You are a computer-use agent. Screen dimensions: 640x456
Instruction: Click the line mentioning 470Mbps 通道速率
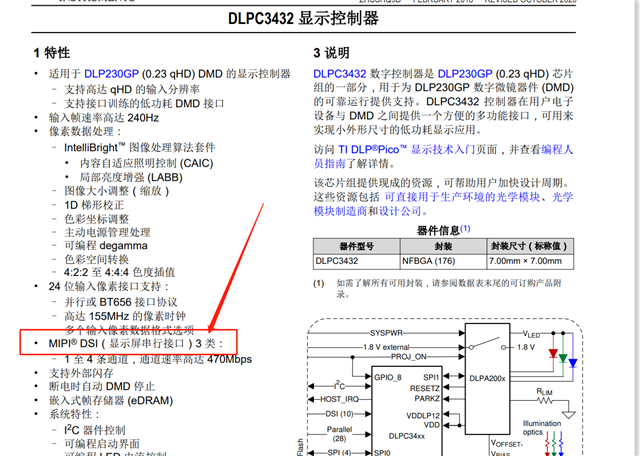pyautogui.click(x=158, y=360)
